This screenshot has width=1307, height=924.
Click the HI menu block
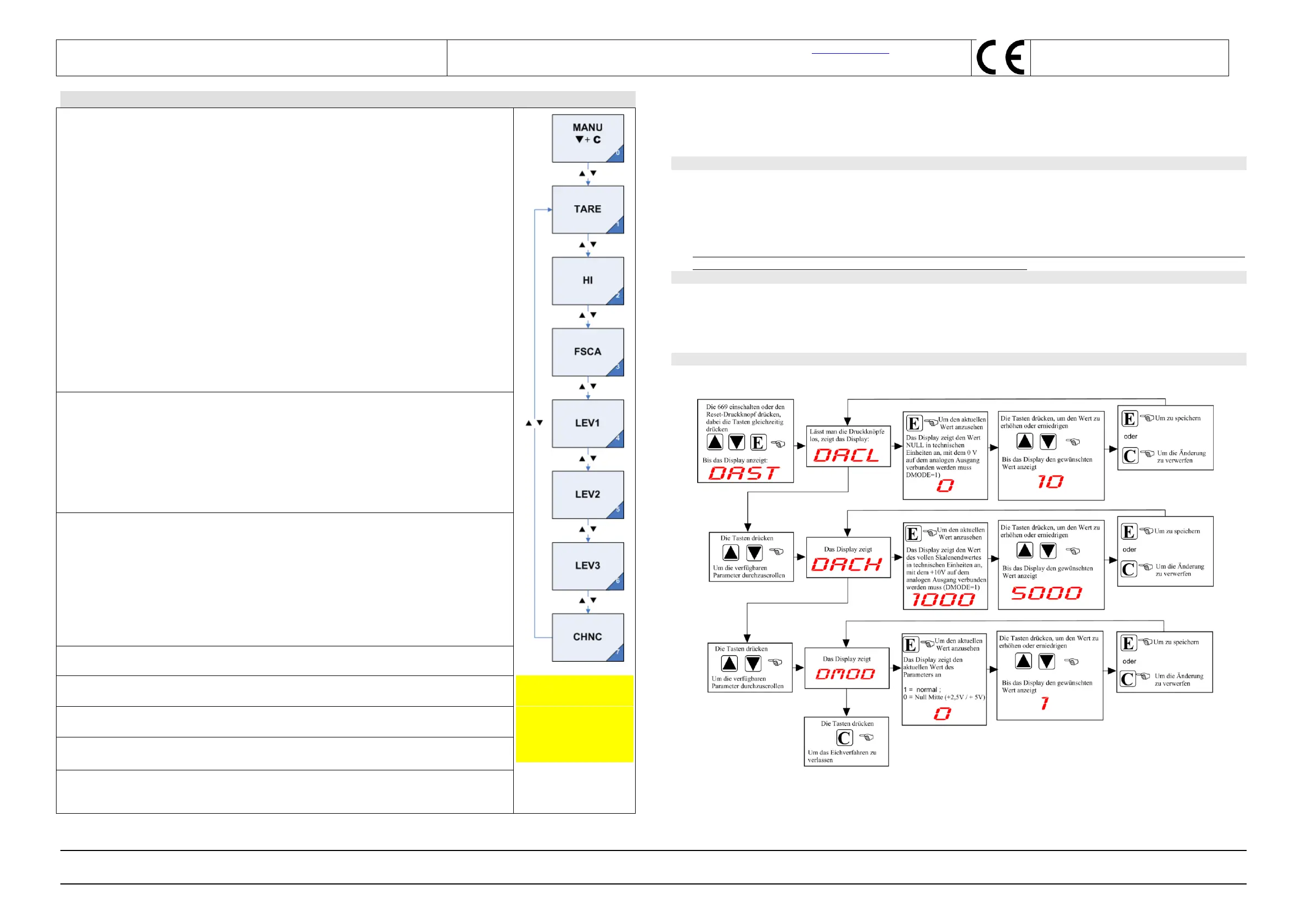[587, 280]
